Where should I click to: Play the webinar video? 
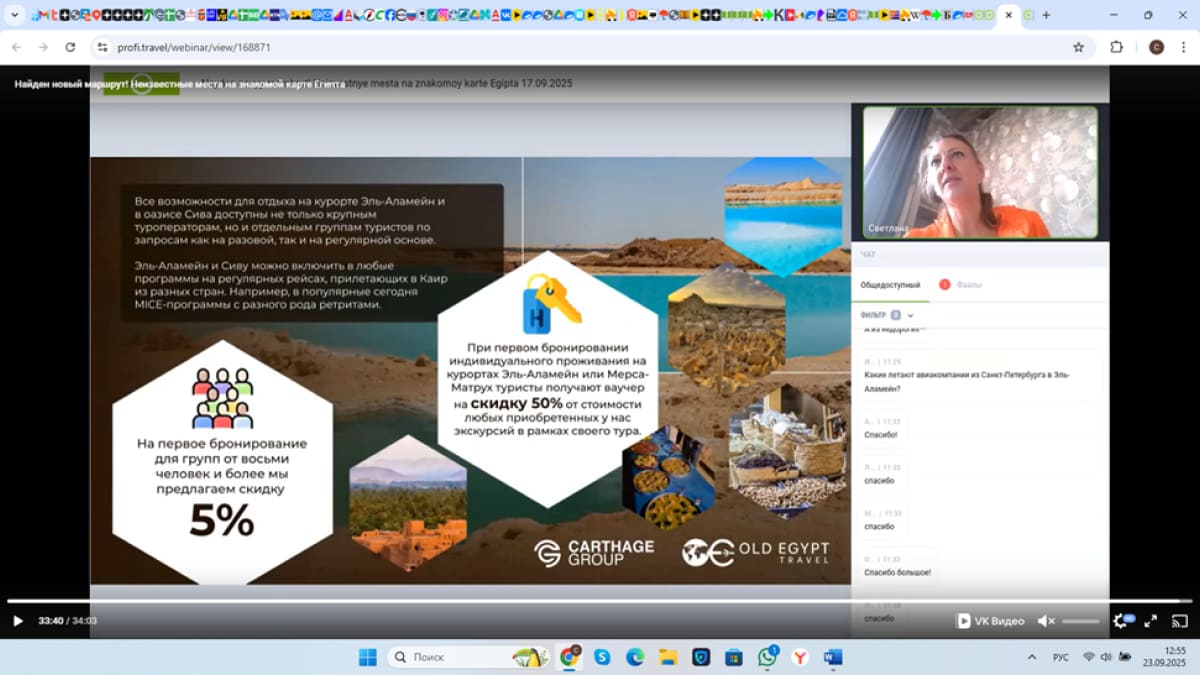click(x=17, y=621)
